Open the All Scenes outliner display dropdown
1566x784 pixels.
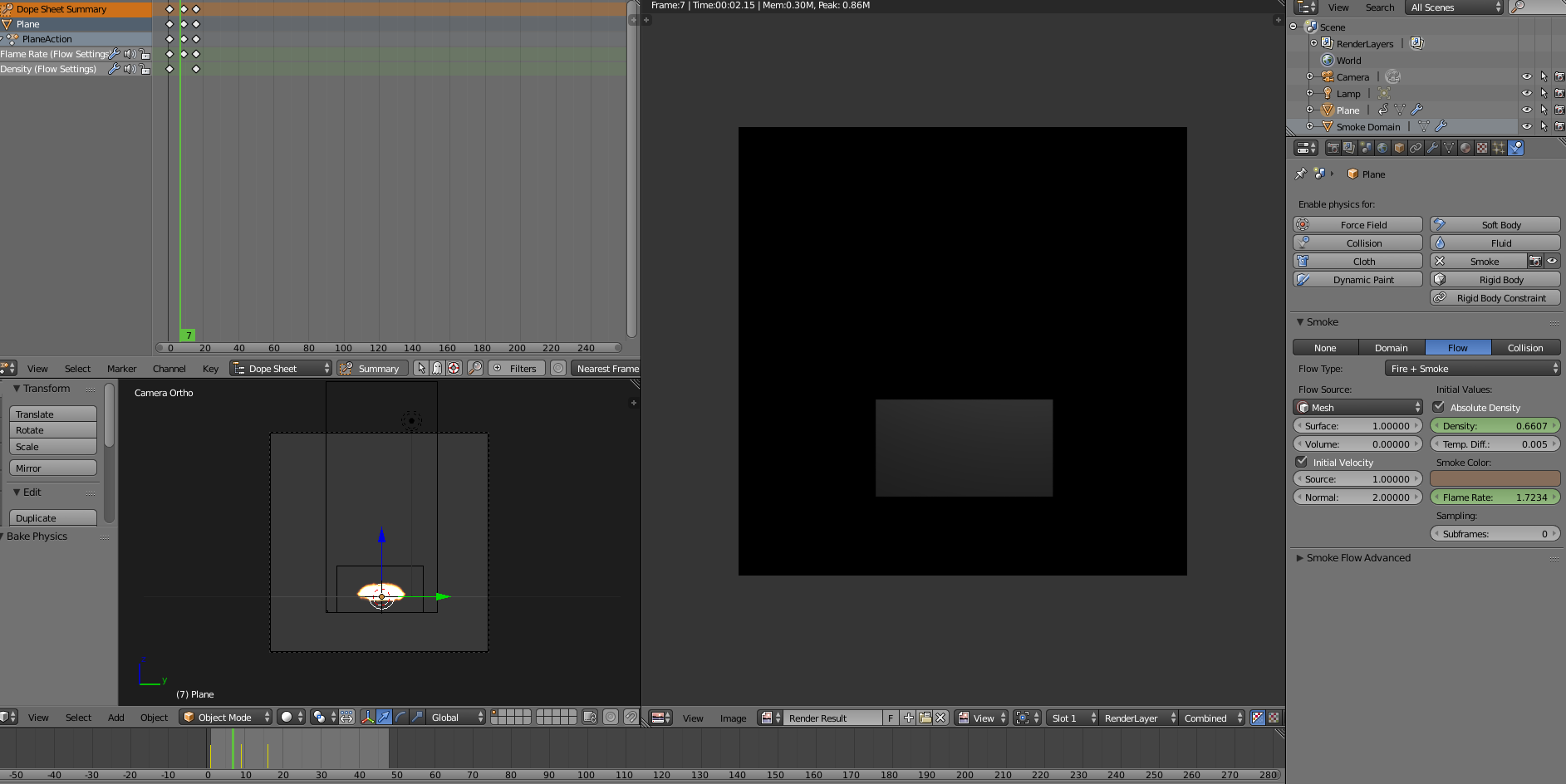point(1454,7)
